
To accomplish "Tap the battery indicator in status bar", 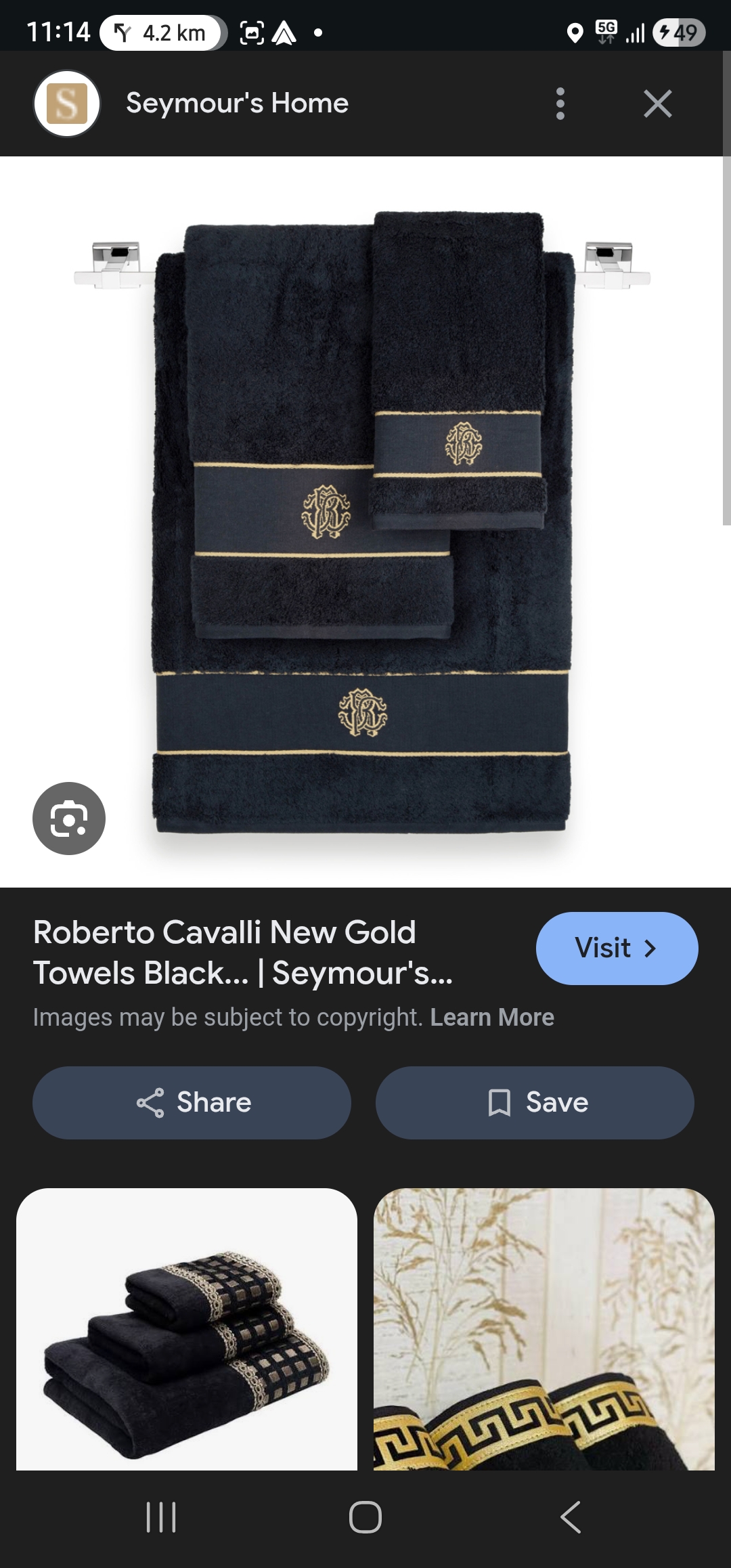I will 679,32.
